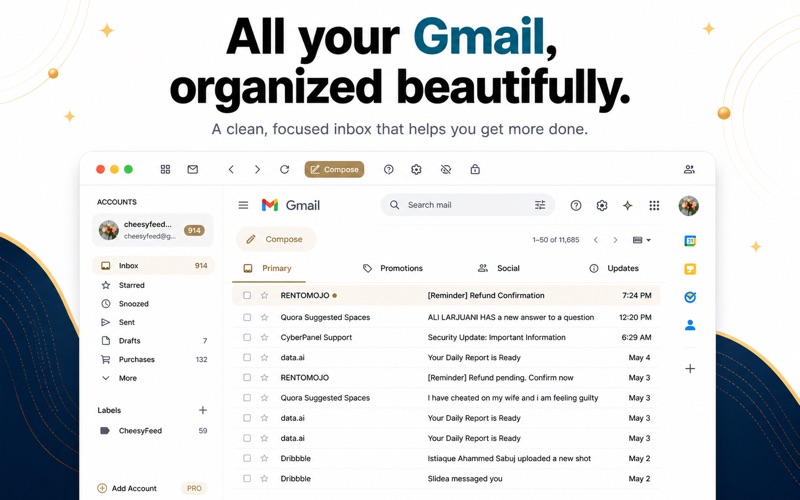Image resolution: width=800 pixels, height=500 pixels.
Task: Select checkbox for data.ai May 4 email
Action: (247, 358)
